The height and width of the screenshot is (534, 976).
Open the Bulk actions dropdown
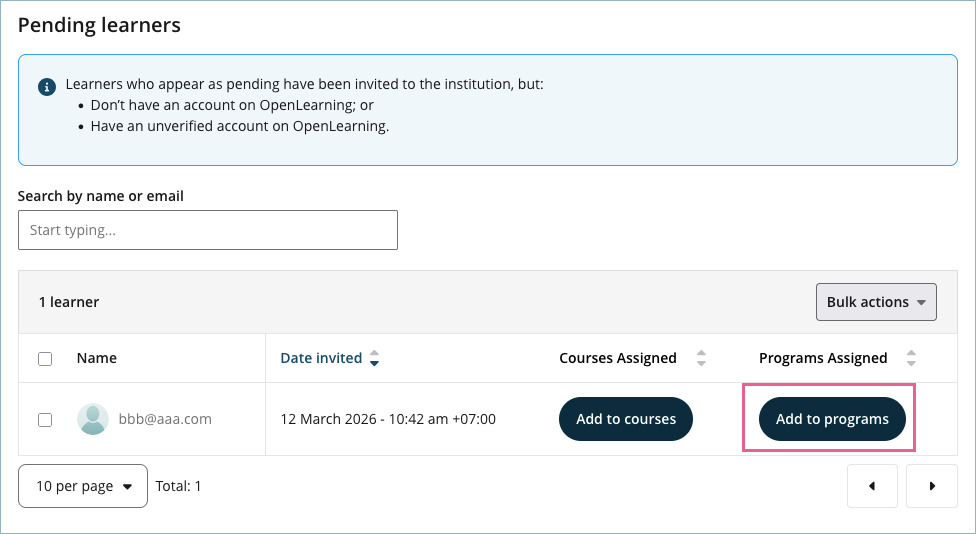876,302
